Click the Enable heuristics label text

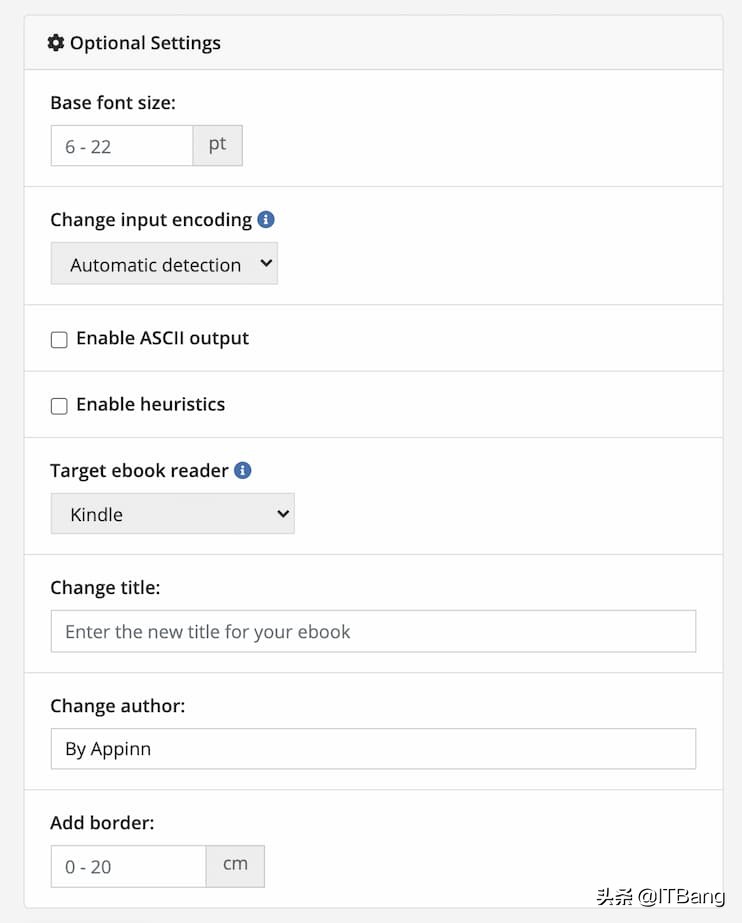[150, 404]
